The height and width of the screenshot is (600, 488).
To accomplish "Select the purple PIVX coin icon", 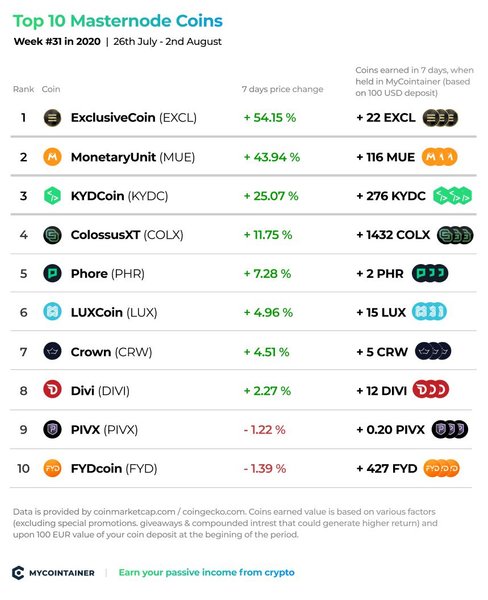I will pos(52,429).
